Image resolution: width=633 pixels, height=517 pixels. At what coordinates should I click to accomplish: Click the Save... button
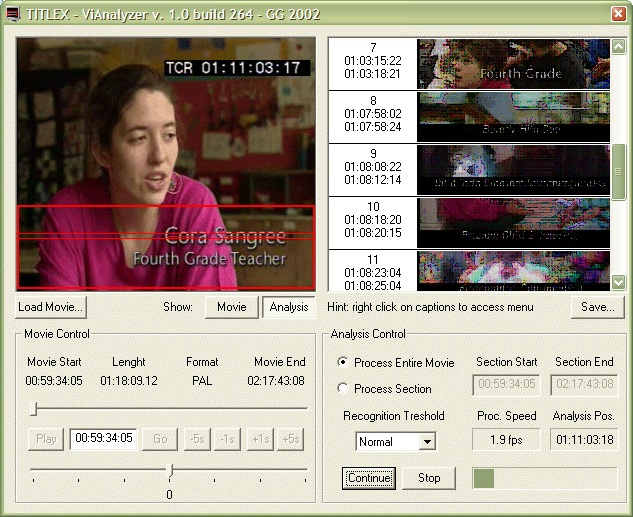(598, 307)
